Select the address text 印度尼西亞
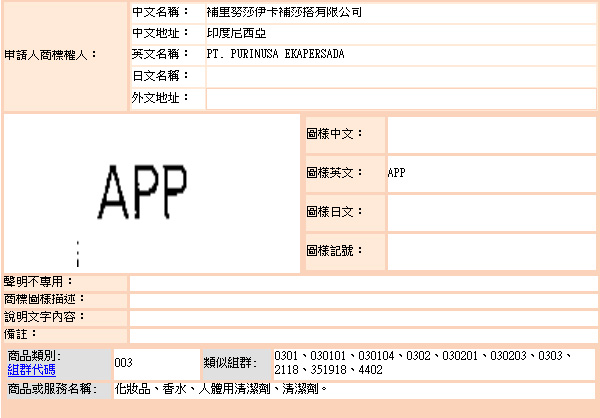Image resolution: width=600 pixels, height=418 pixels. click(236, 33)
